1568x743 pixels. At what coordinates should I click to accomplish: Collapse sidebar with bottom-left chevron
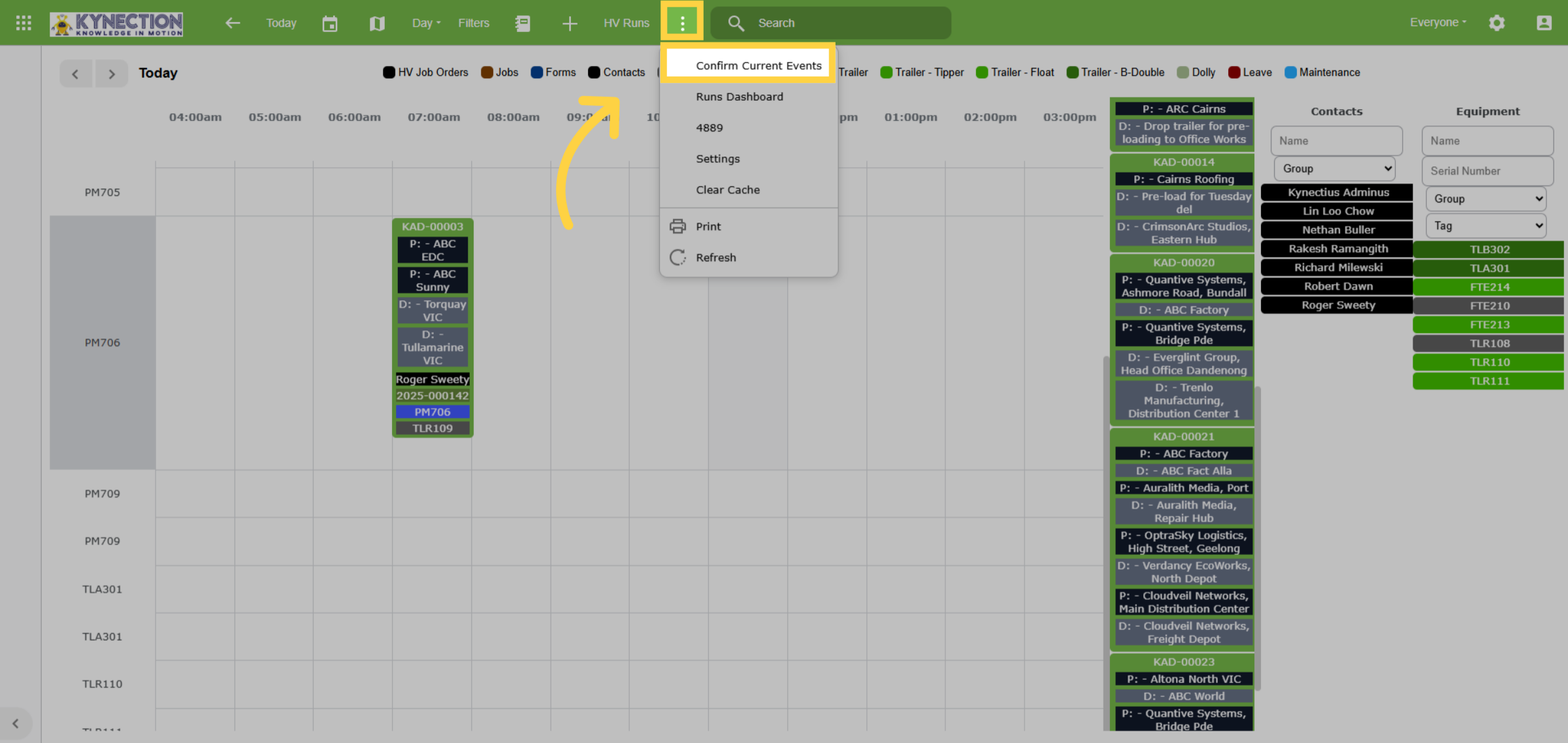click(x=16, y=723)
